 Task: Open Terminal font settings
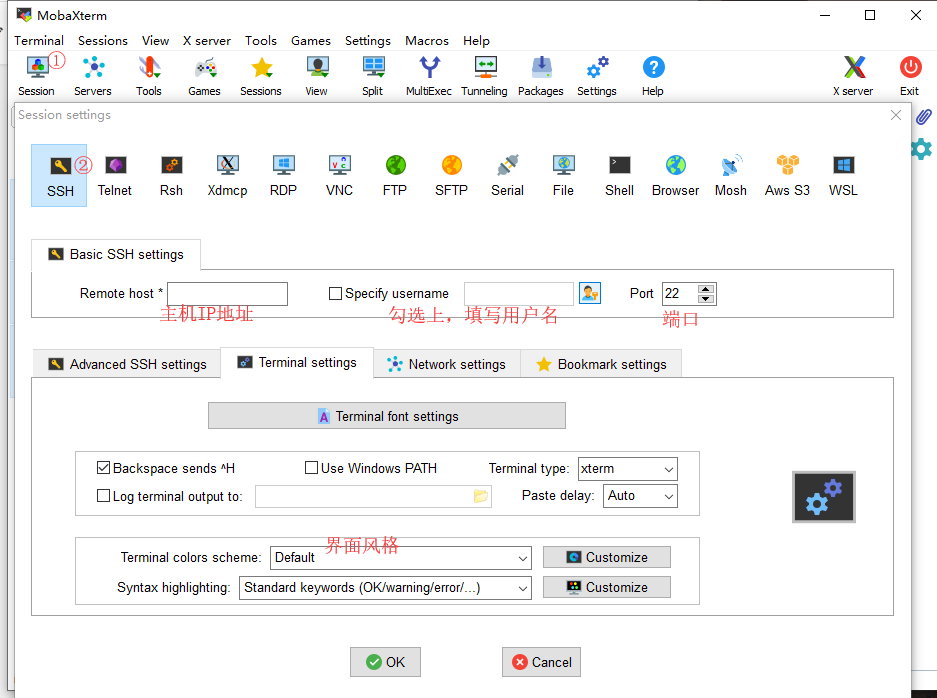pos(387,416)
